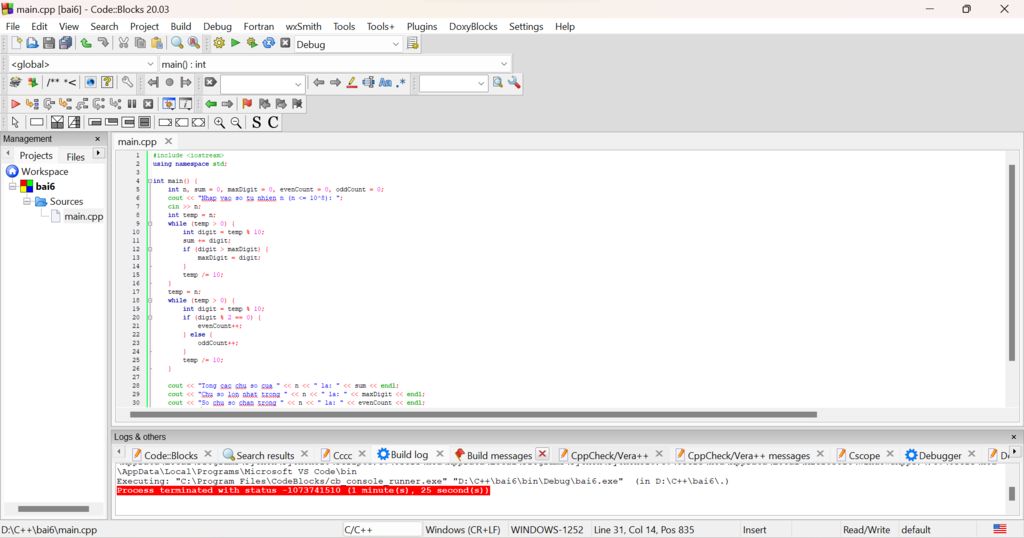Open the Plugins menu
This screenshot has height=538, width=1024.
422,26
